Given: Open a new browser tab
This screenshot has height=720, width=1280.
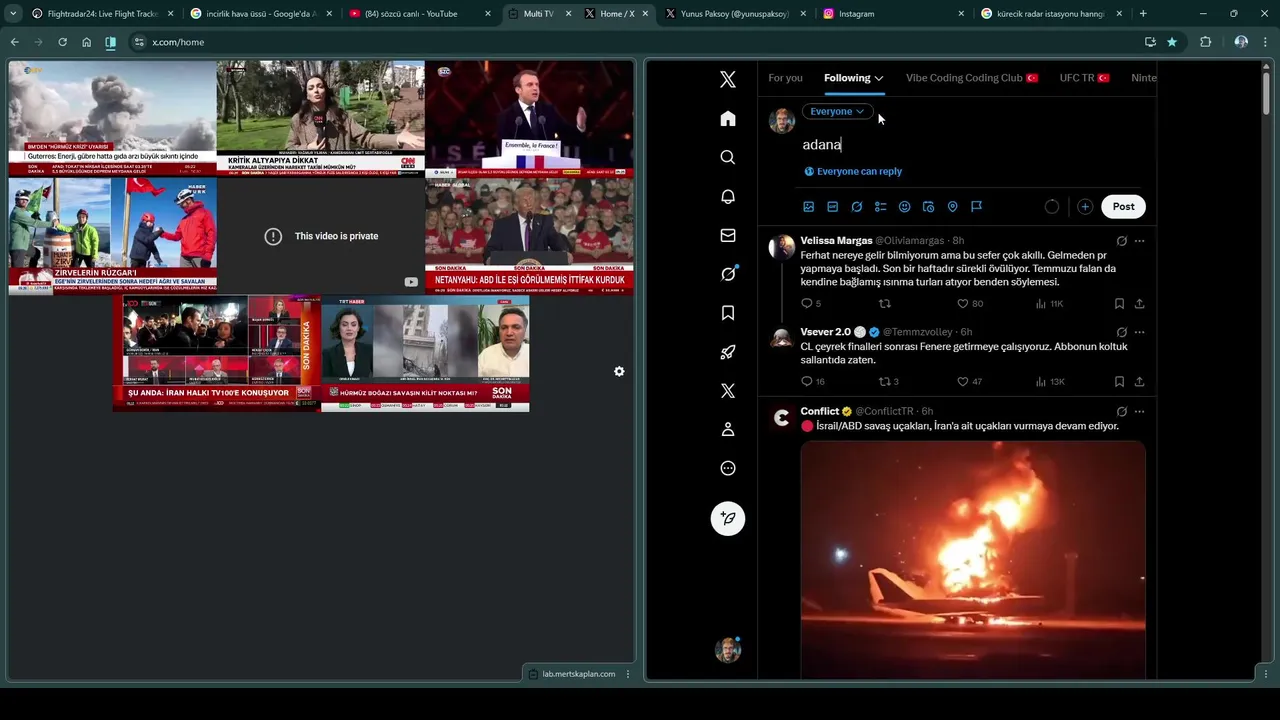Looking at the screenshot, I should coord(1143,14).
